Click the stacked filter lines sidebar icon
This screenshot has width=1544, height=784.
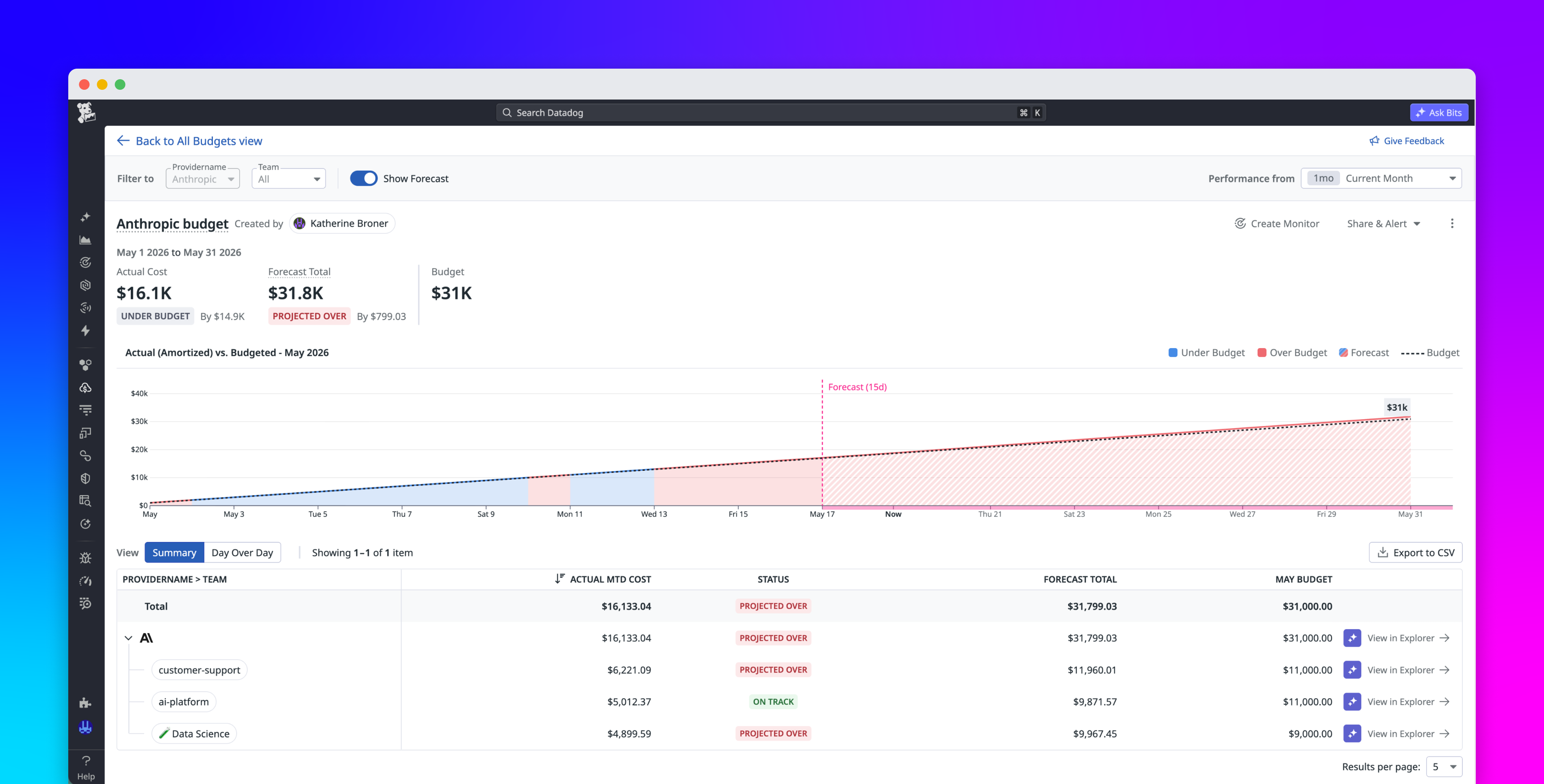coord(86,410)
